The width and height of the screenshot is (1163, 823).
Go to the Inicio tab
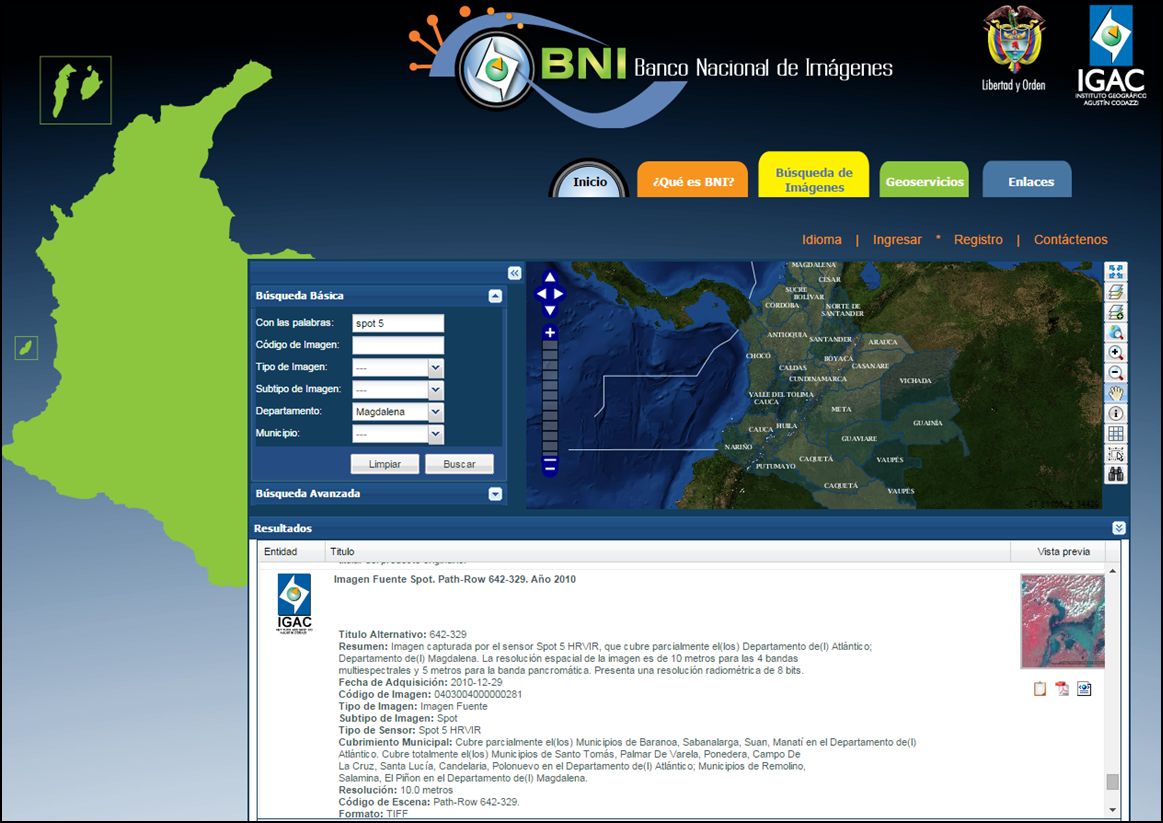click(590, 179)
